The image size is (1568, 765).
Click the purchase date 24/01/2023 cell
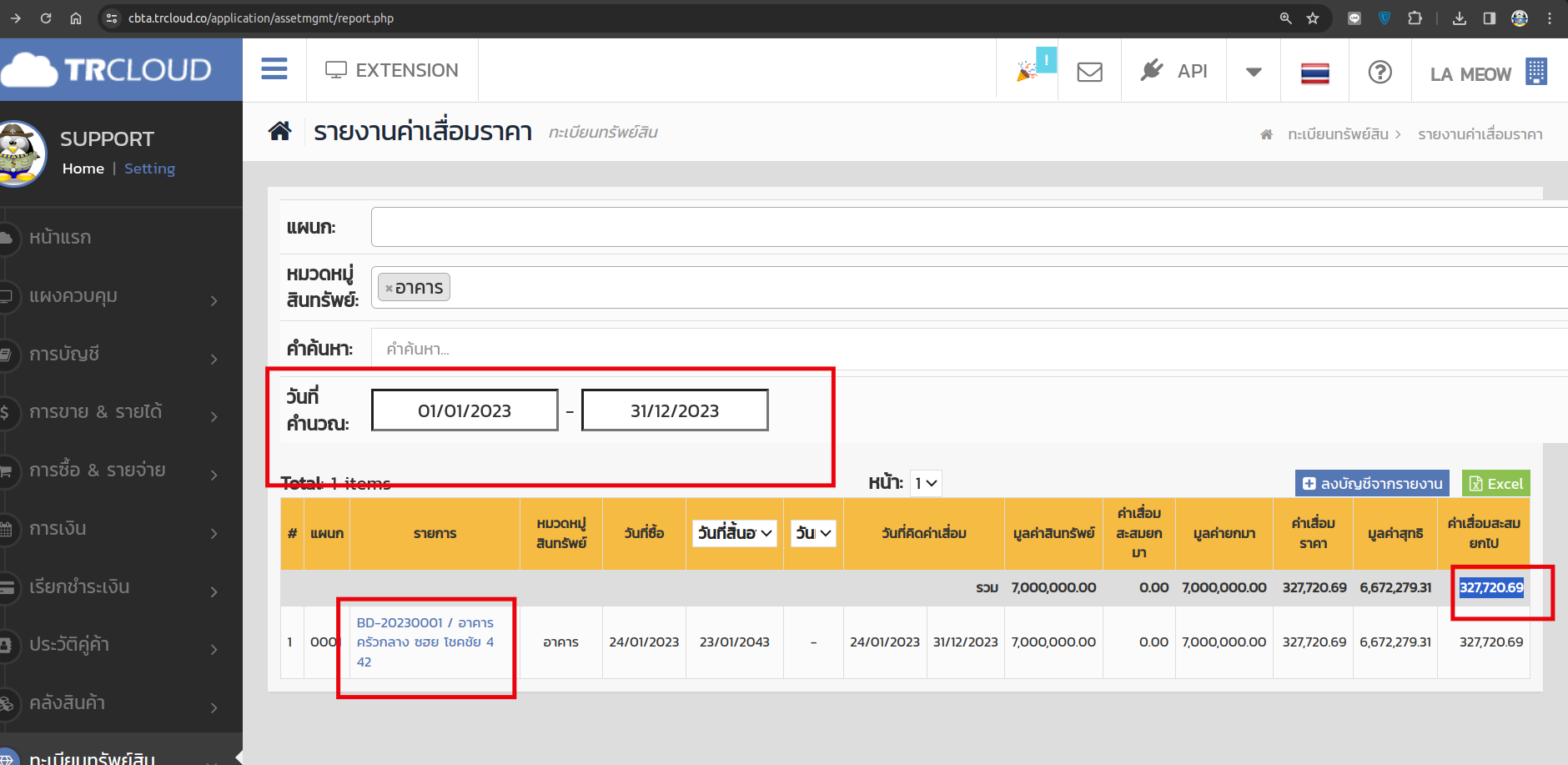coord(644,642)
